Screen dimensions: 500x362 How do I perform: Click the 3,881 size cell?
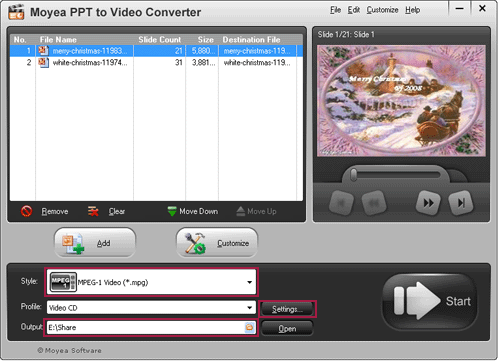(x=202, y=62)
